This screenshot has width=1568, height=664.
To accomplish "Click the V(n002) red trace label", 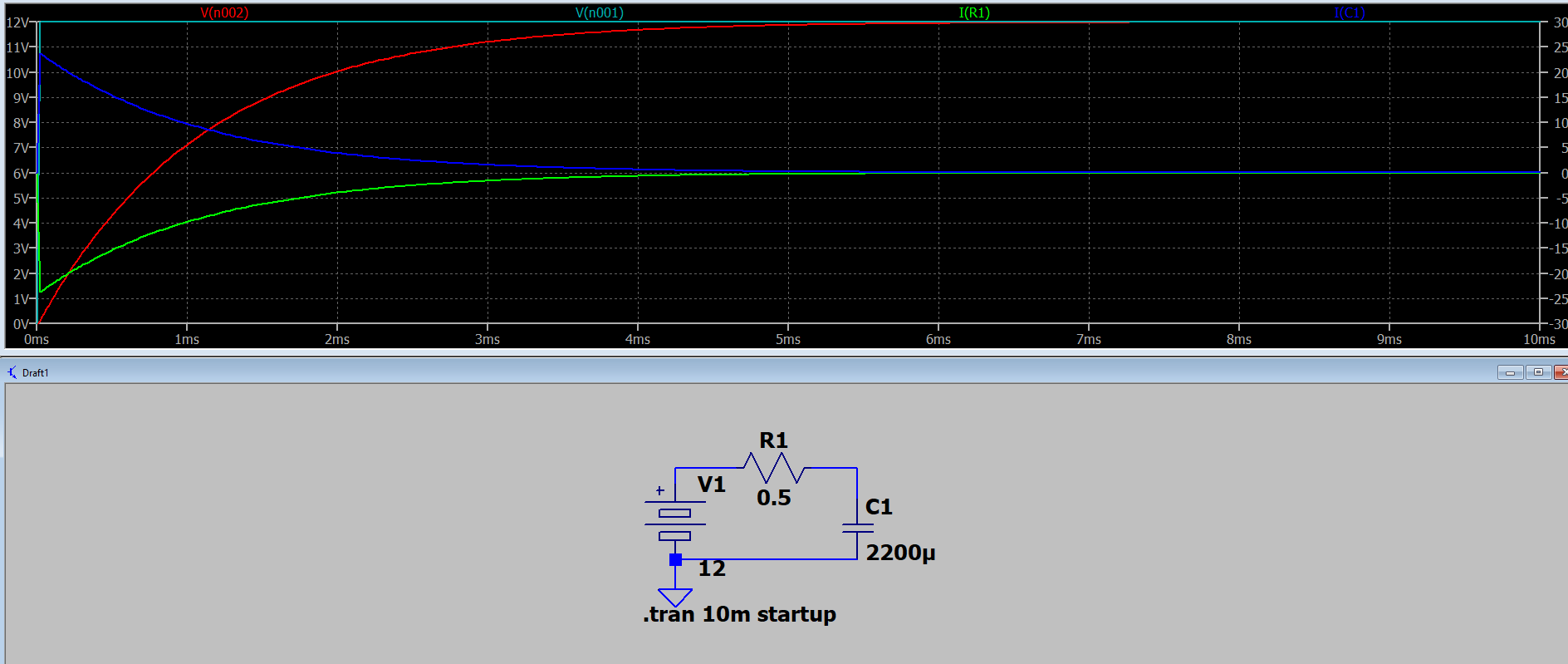I will point(224,12).
